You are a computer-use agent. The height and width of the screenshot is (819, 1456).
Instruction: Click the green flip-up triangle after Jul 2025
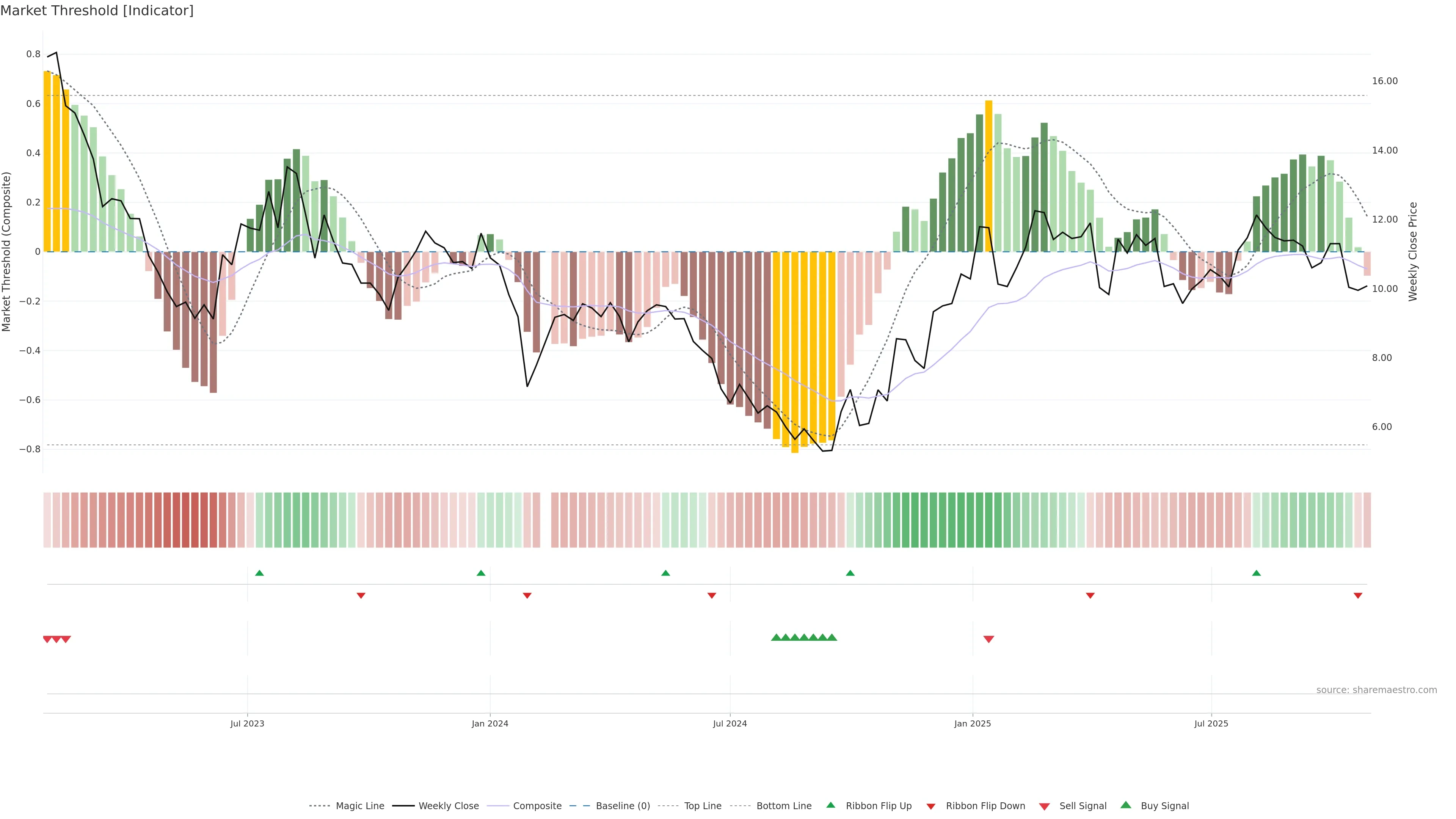tap(1257, 573)
